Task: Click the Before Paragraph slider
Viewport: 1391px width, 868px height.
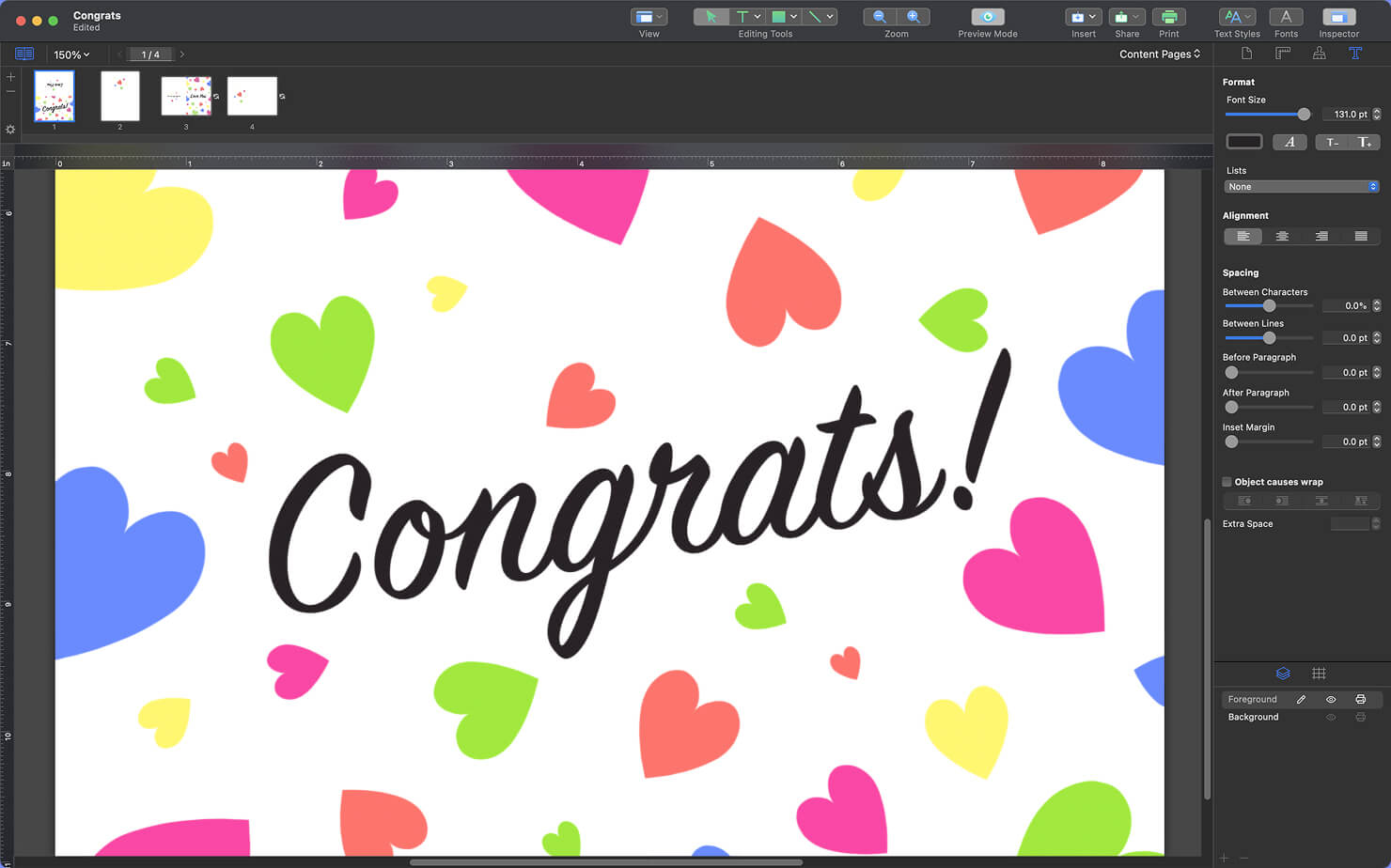Action: (x=1269, y=373)
